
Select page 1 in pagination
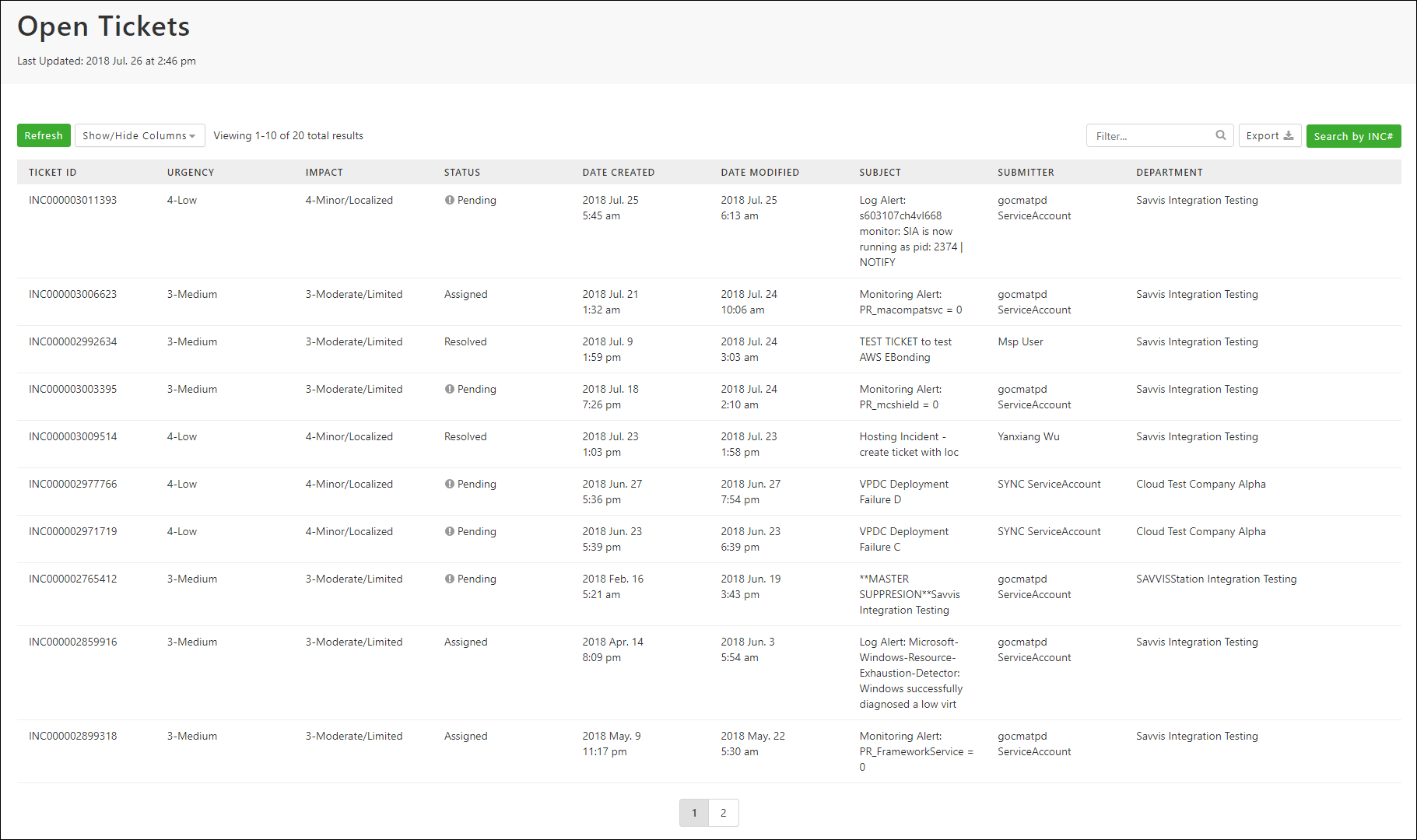click(694, 813)
